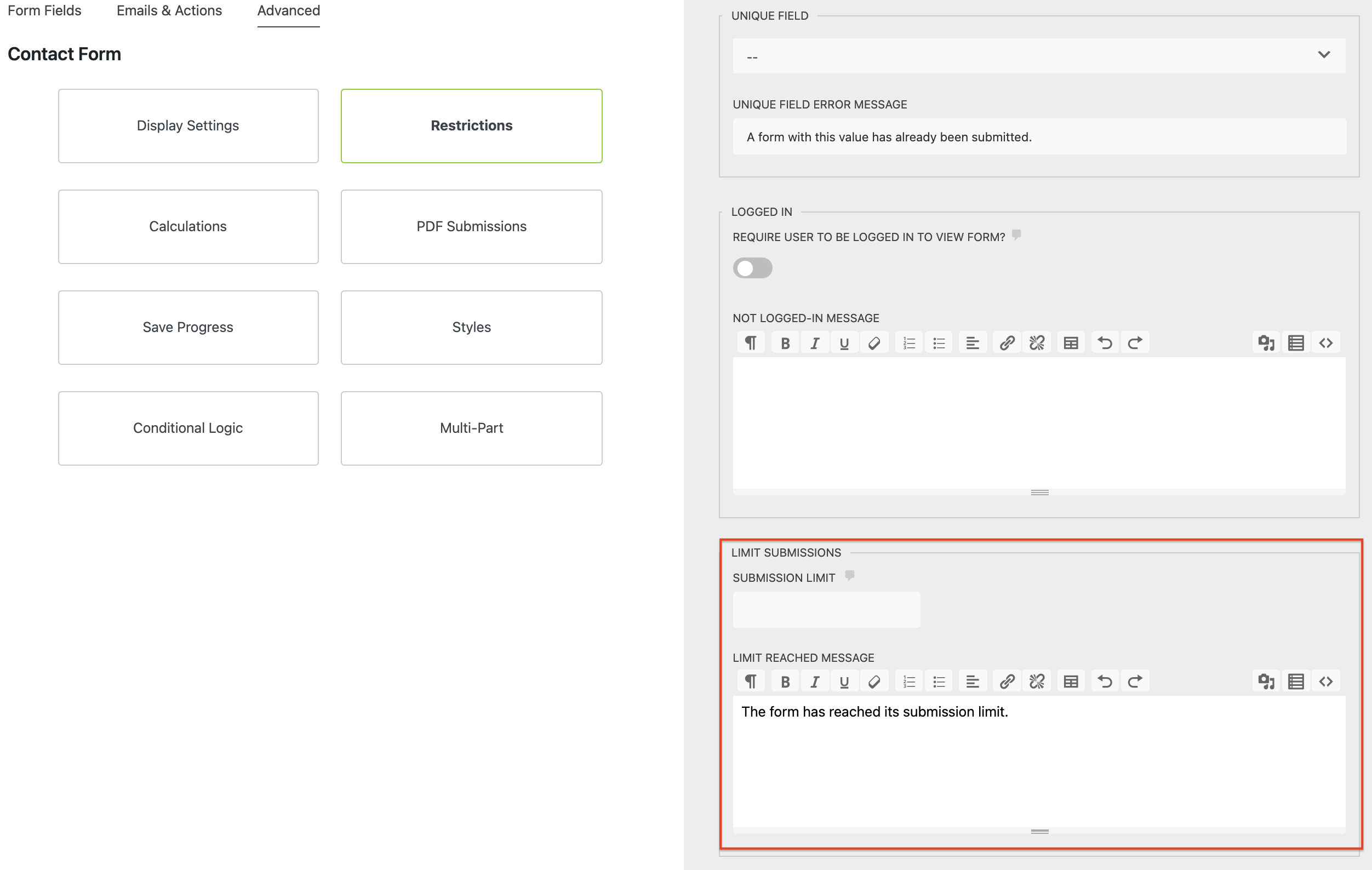Viewport: 1372px width, 870px height.
Task: Insert link in Not Logged-In Message editor
Action: click(x=1007, y=343)
